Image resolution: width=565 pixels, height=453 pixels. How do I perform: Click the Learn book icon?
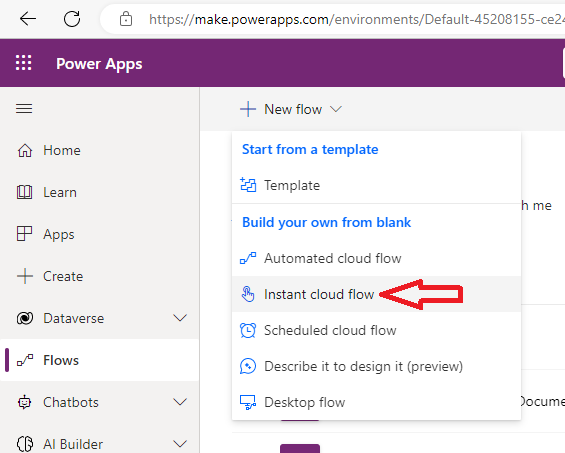pos(25,192)
